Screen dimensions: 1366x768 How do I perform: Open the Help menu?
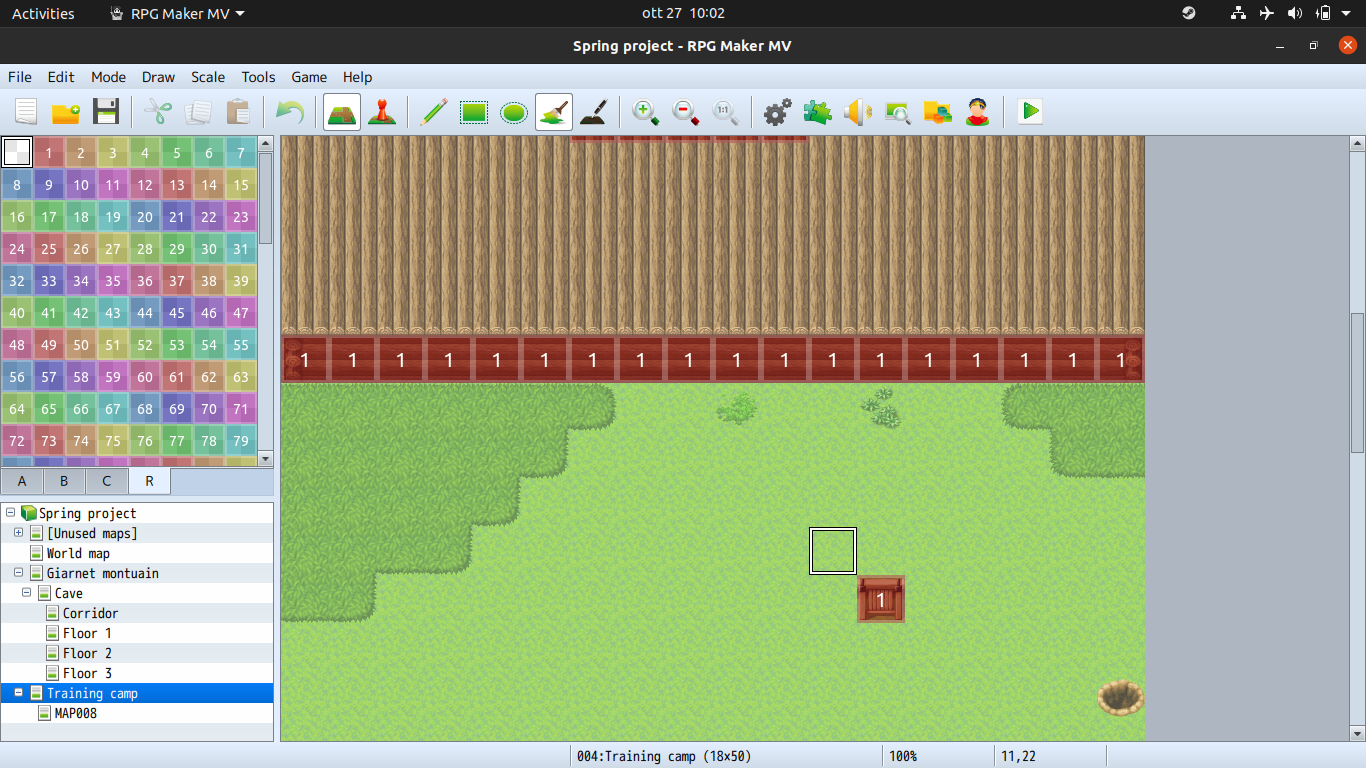(x=357, y=77)
